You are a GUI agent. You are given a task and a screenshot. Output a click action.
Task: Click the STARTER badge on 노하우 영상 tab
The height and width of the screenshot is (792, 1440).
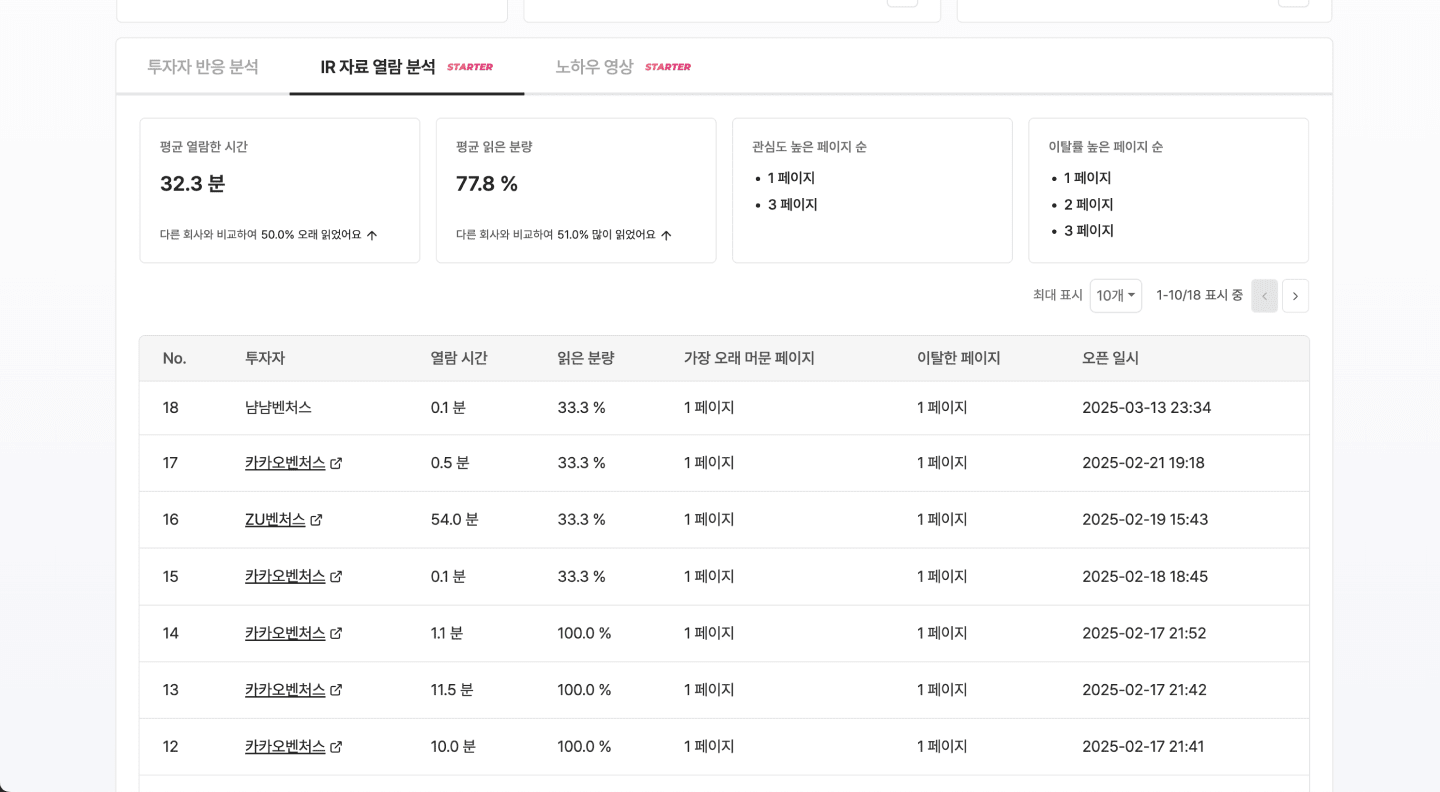tap(668, 67)
